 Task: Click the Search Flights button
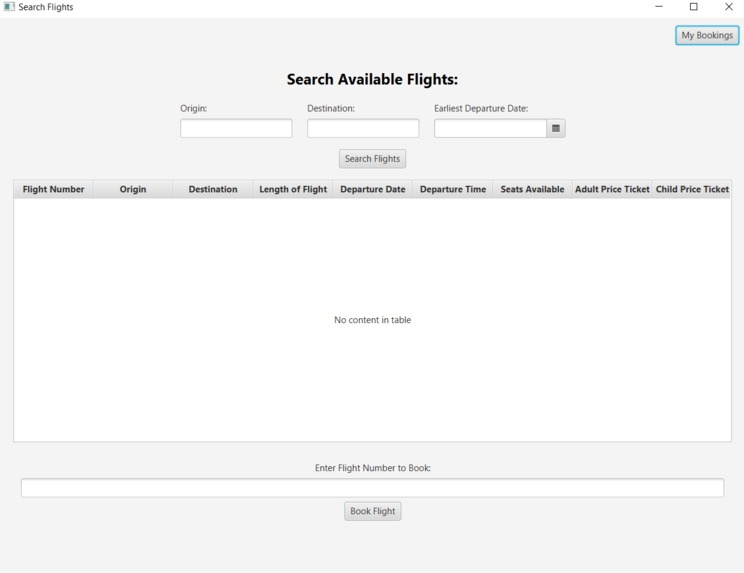pos(372,158)
